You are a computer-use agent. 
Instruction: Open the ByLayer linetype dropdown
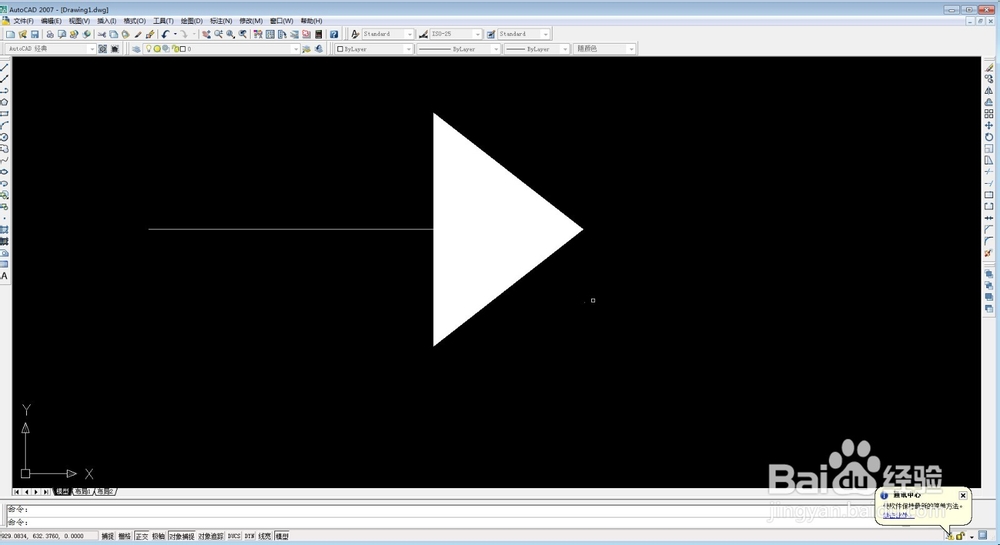click(459, 49)
